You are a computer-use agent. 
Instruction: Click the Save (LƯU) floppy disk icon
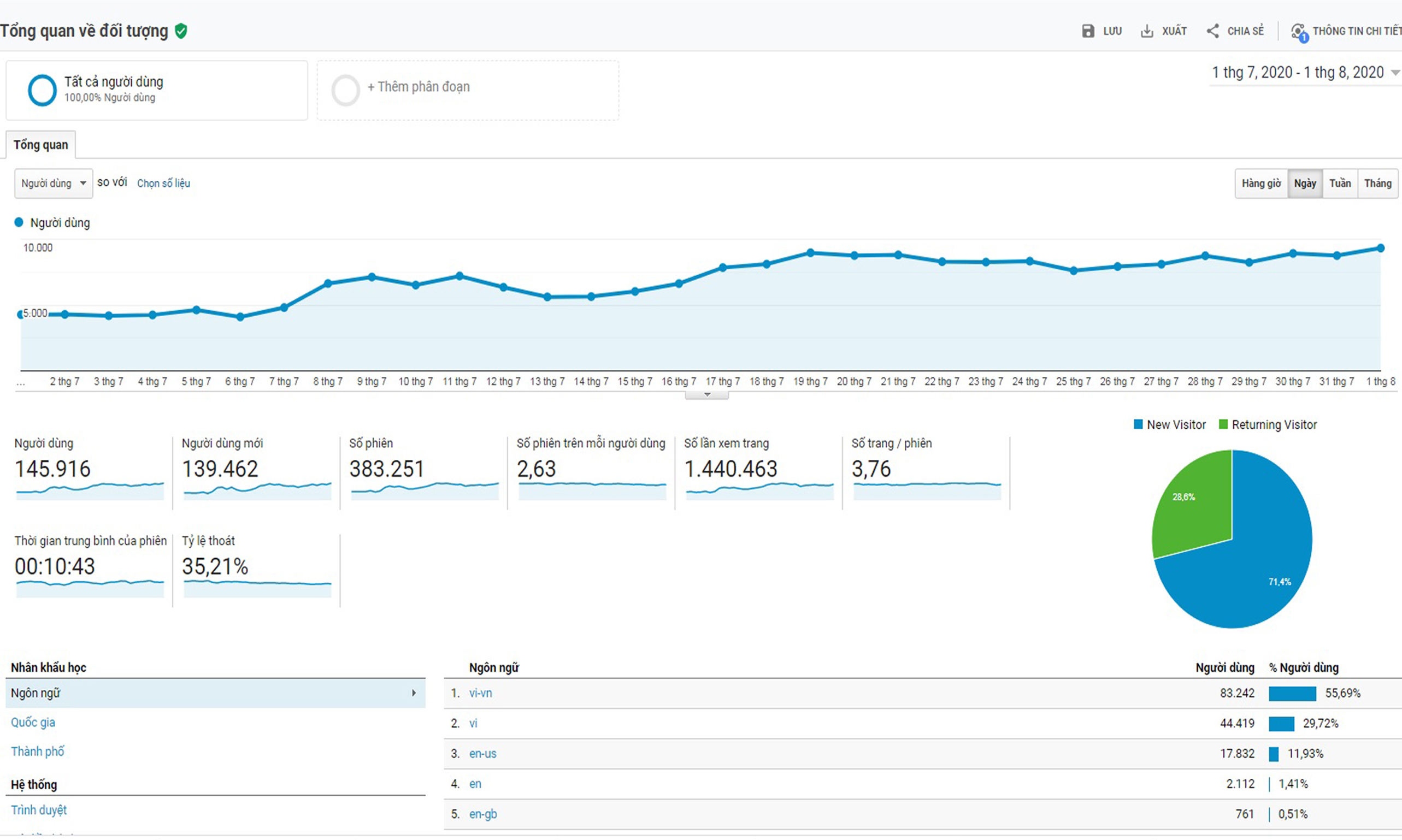[1088, 31]
